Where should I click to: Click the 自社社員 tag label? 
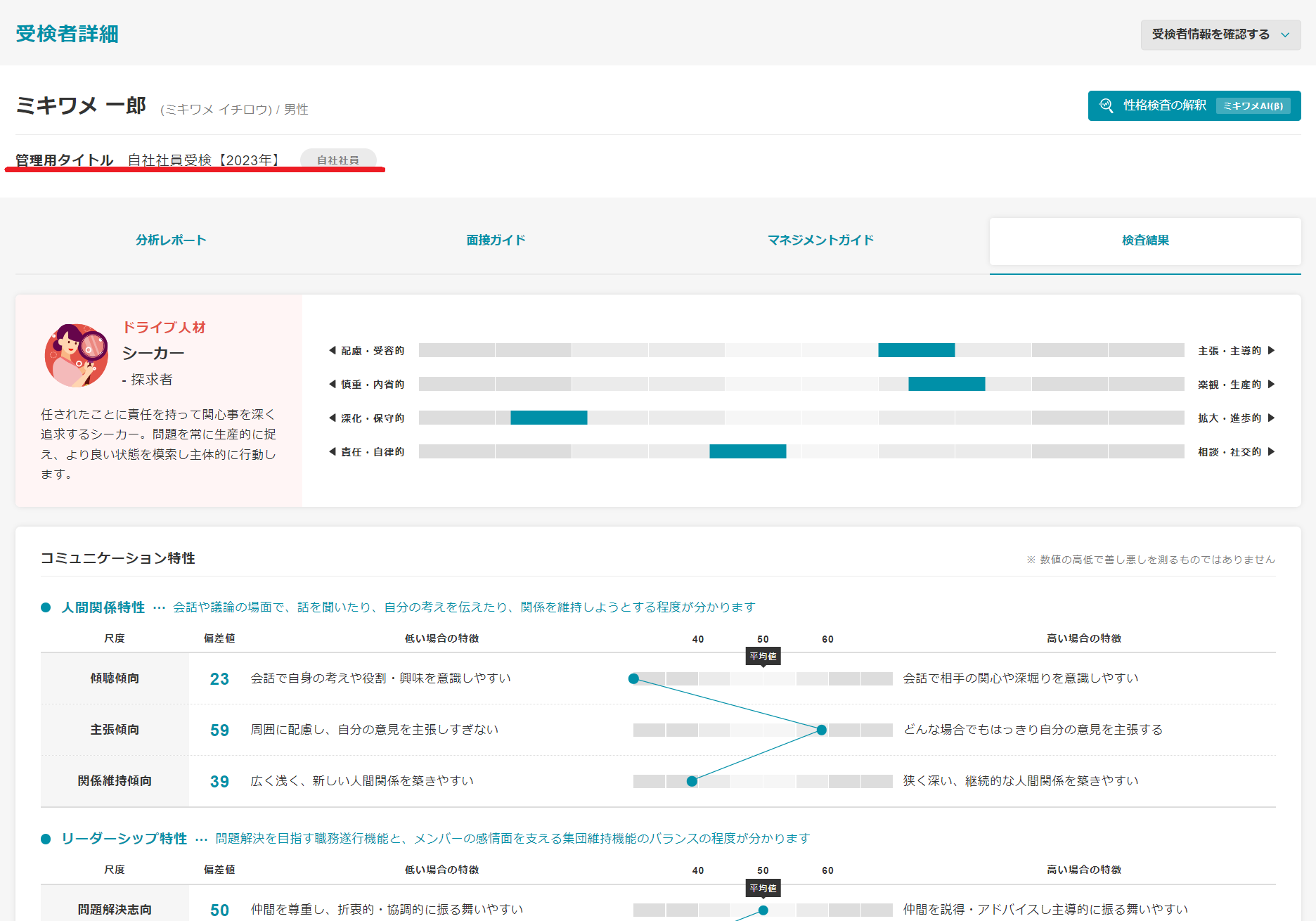click(x=338, y=160)
